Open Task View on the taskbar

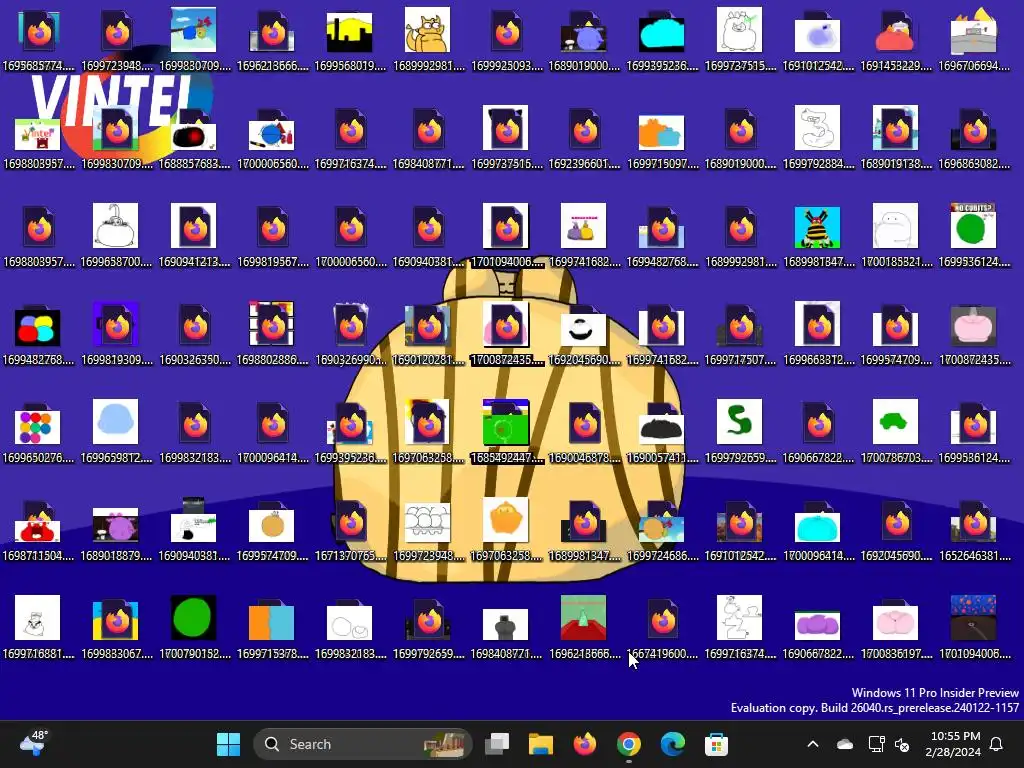click(x=497, y=744)
